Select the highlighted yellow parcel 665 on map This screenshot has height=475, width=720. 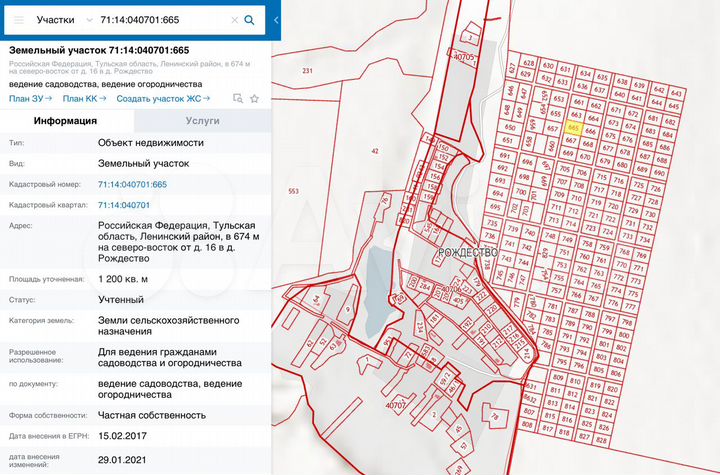574,128
